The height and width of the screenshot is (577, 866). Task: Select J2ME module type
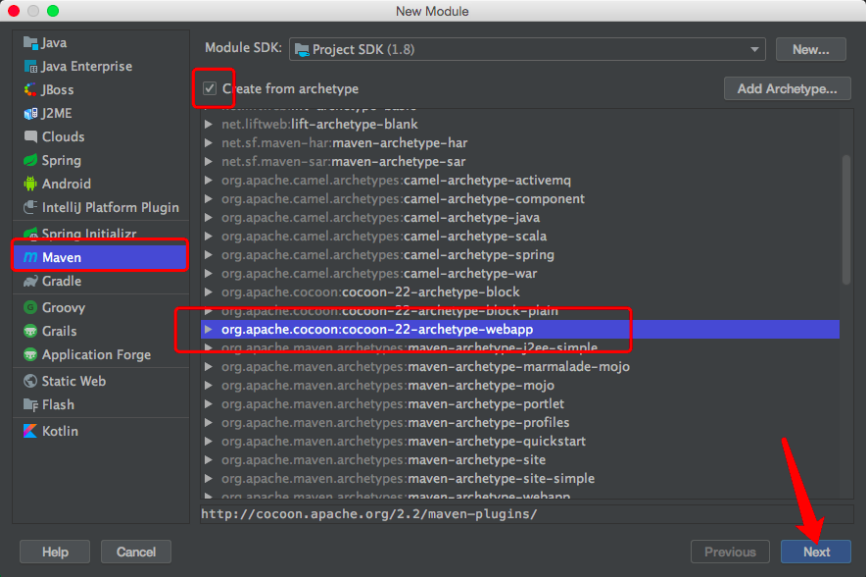coord(101,113)
